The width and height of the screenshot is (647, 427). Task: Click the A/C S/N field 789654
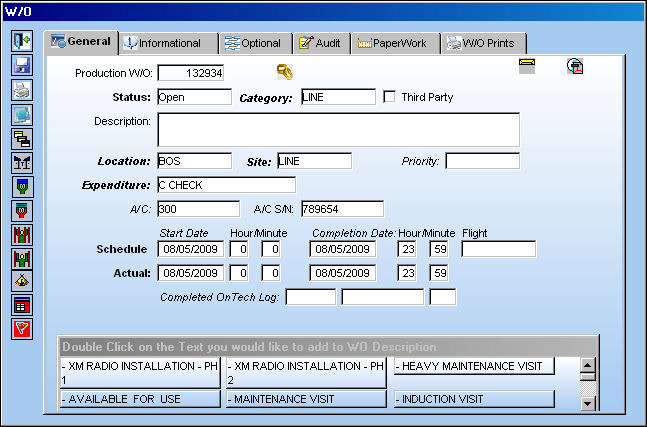click(342, 209)
